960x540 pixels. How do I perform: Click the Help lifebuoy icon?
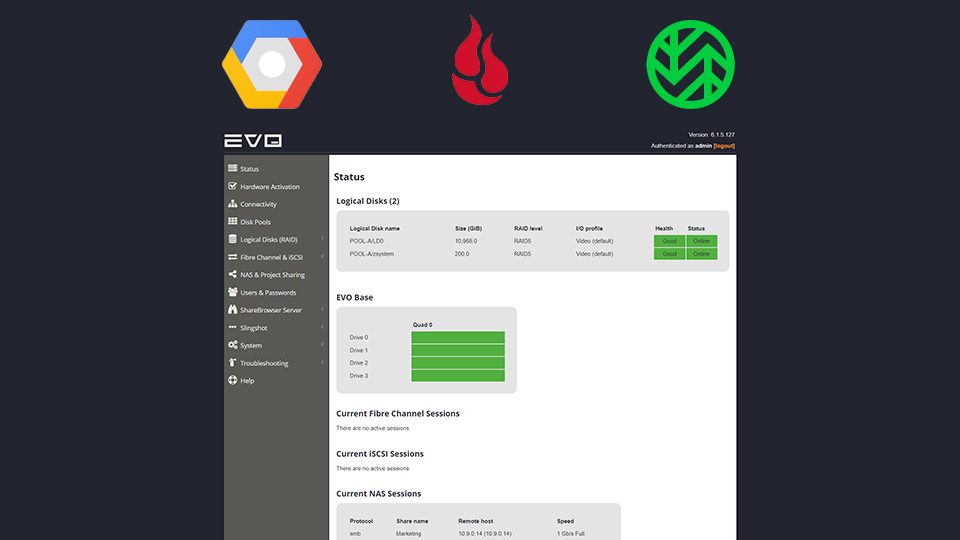(233, 380)
